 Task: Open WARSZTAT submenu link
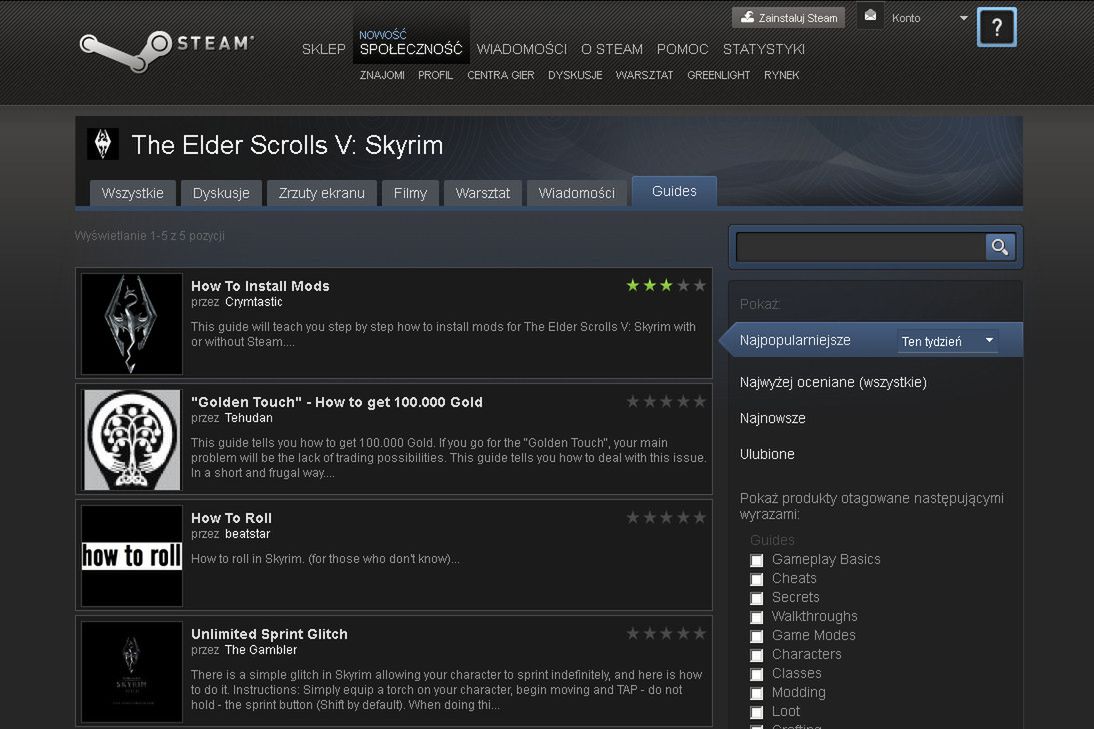[x=645, y=75]
